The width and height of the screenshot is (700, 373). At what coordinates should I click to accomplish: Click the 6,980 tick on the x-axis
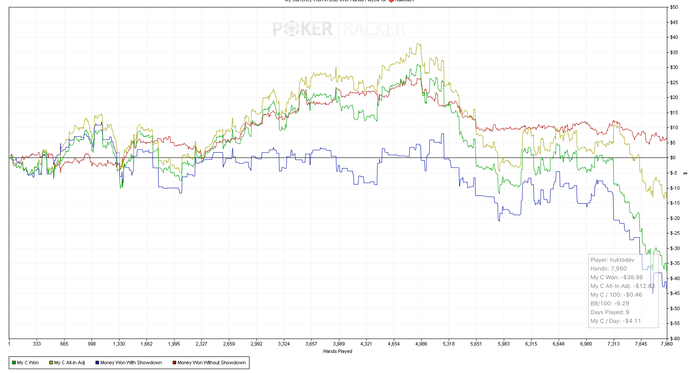click(x=586, y=344)
